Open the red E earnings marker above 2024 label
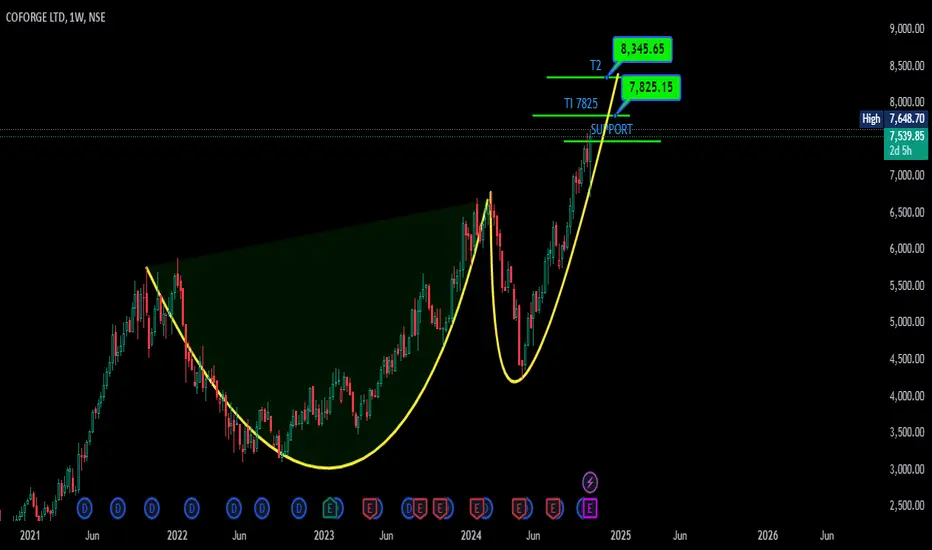932x550 pixels. pyautogui.click(x=477, y=508)
